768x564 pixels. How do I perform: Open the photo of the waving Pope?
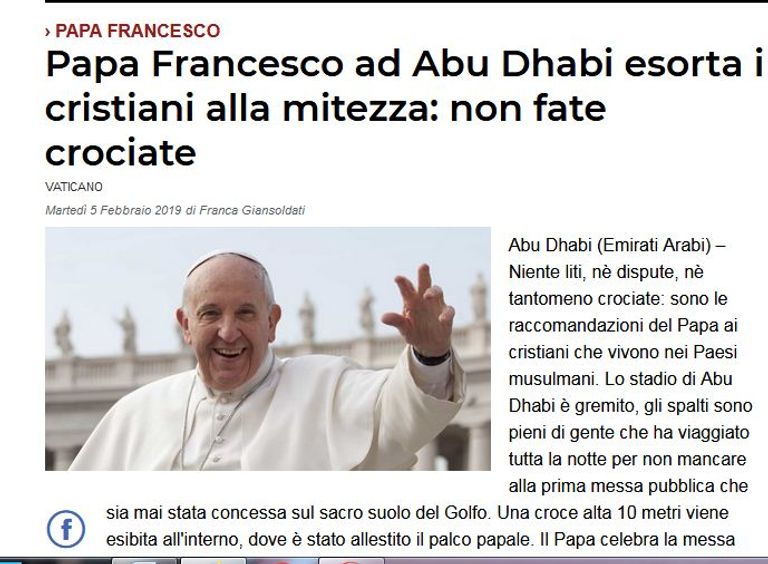point(268,349)
